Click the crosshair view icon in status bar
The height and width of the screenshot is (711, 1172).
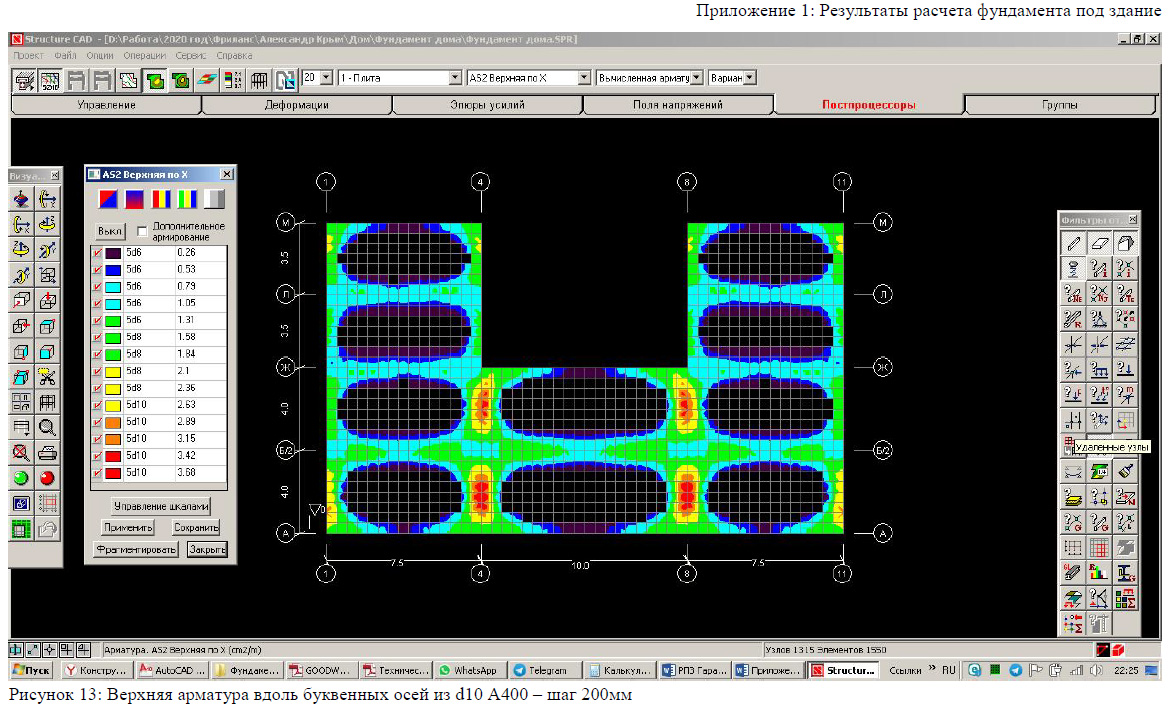point(50,649)
